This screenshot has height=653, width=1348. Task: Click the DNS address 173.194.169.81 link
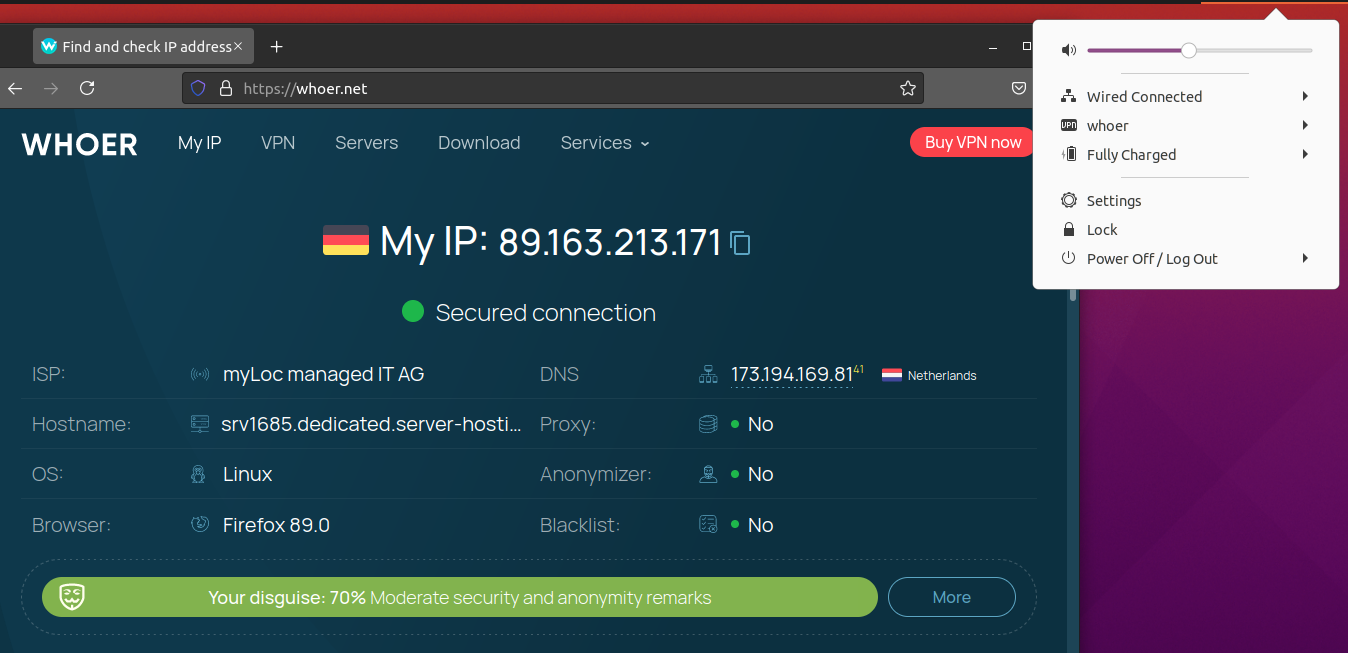791,374
